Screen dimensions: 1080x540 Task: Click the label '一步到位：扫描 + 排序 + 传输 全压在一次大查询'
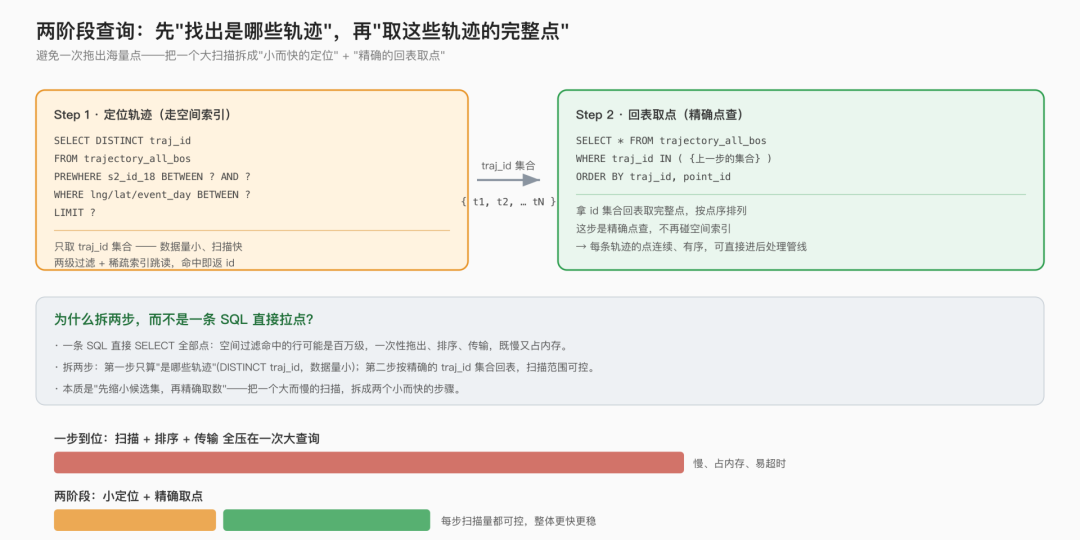[x=186, y=439]
